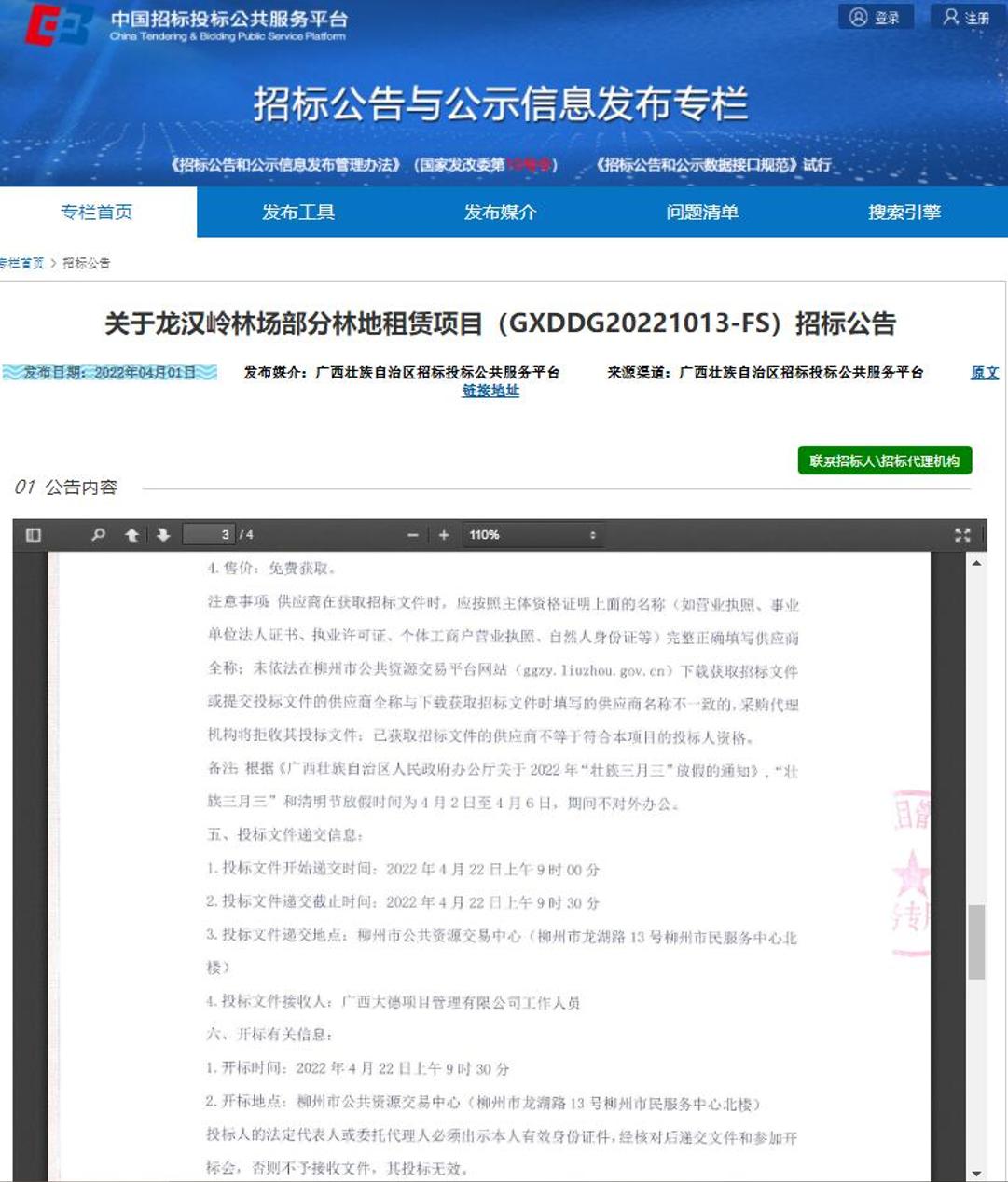Screen dimensions: 1008x1182
Task: Click the 发布日期 2022年04月01日 text
Action: pyautogui.click(x=109, y=372)
